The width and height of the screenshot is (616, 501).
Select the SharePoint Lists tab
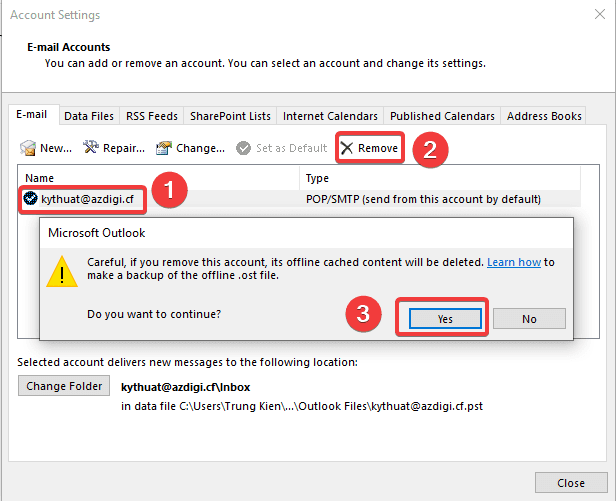click(x=229, y=116)
